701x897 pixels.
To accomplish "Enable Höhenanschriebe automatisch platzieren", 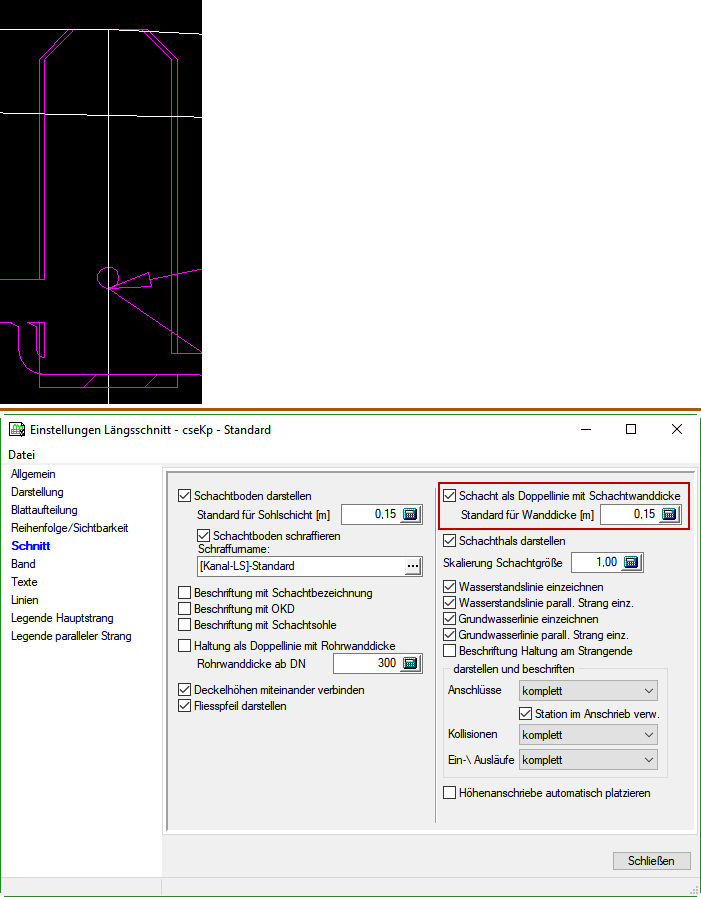I will pyautogui.click(x=450, y=793).
